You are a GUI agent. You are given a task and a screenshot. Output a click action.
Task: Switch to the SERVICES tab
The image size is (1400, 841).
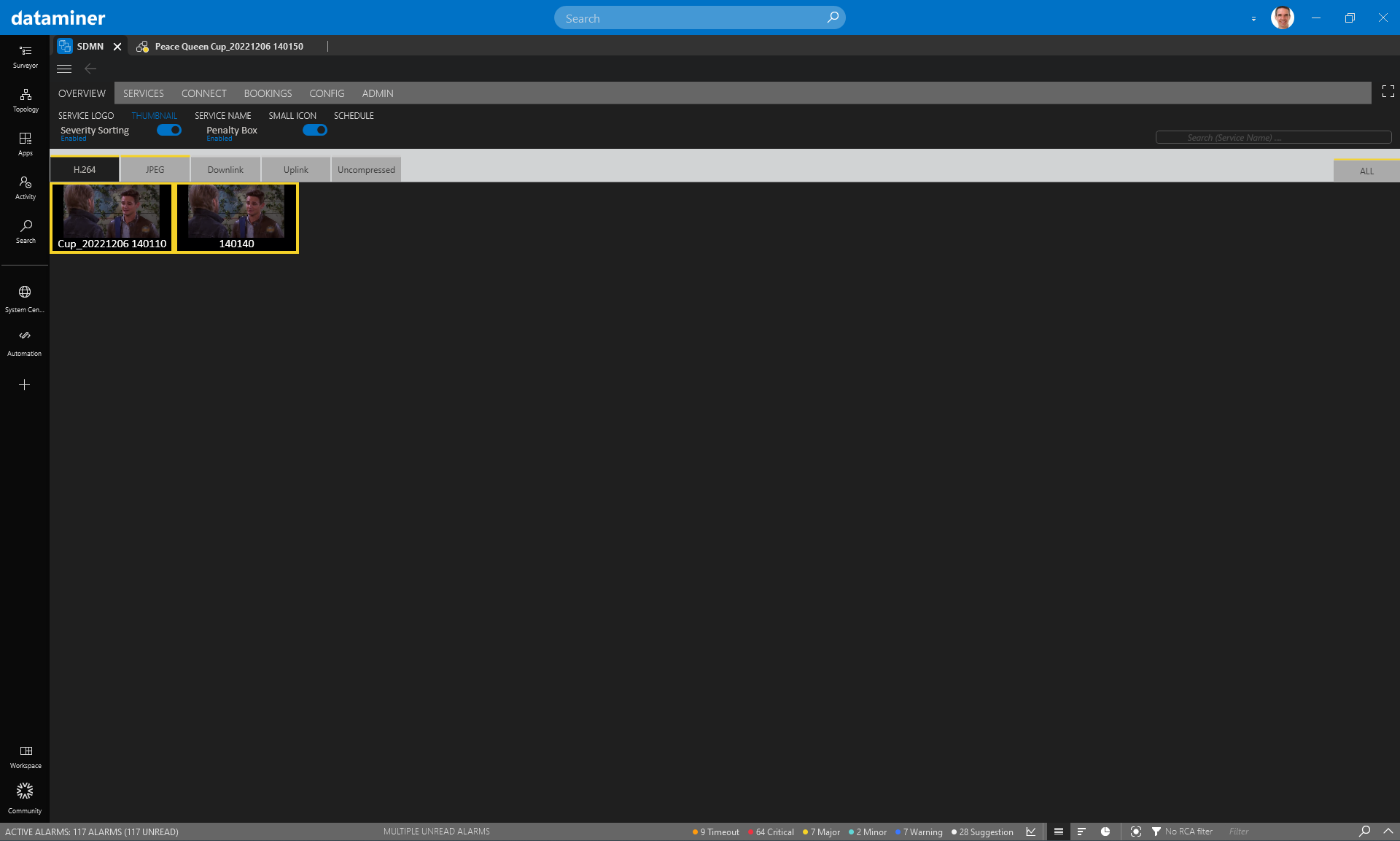[144, 93]
